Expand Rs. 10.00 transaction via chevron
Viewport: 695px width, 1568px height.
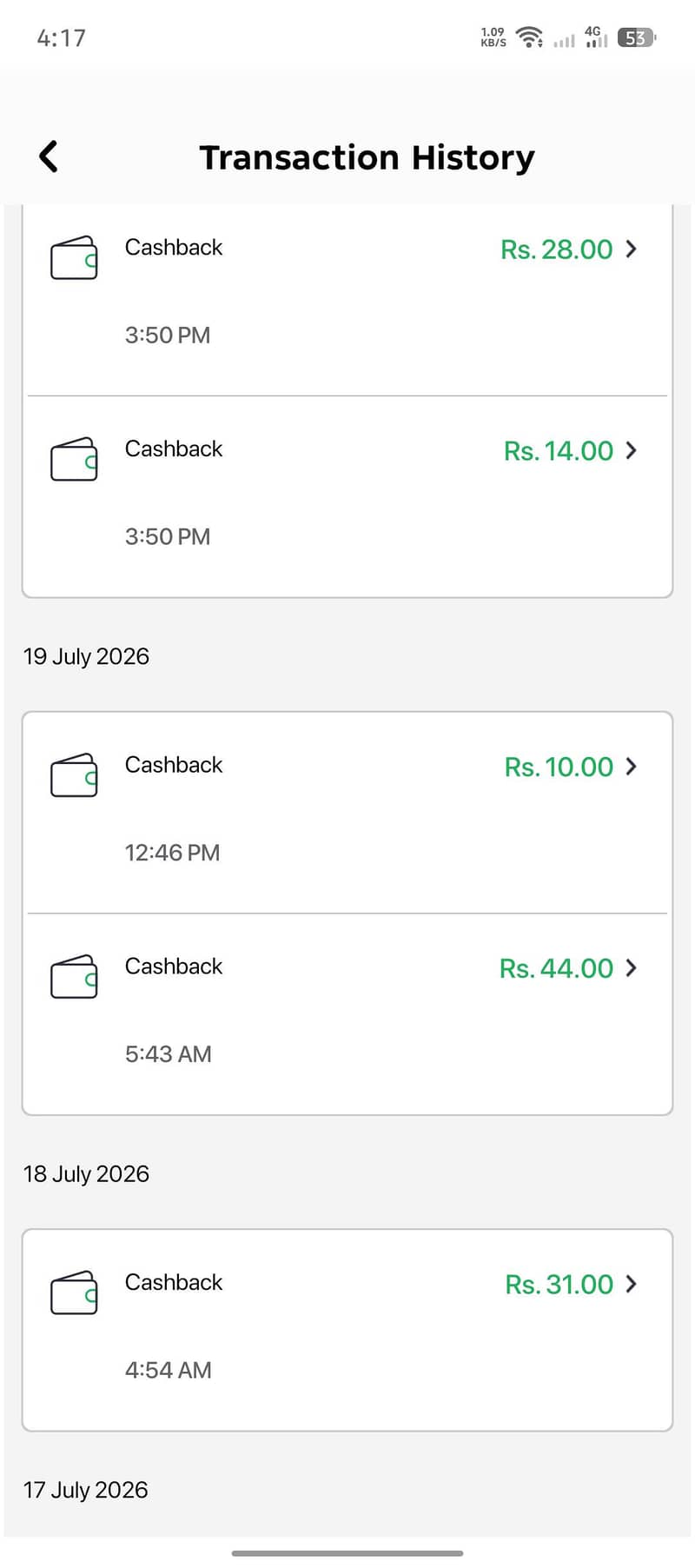(632, 766)
